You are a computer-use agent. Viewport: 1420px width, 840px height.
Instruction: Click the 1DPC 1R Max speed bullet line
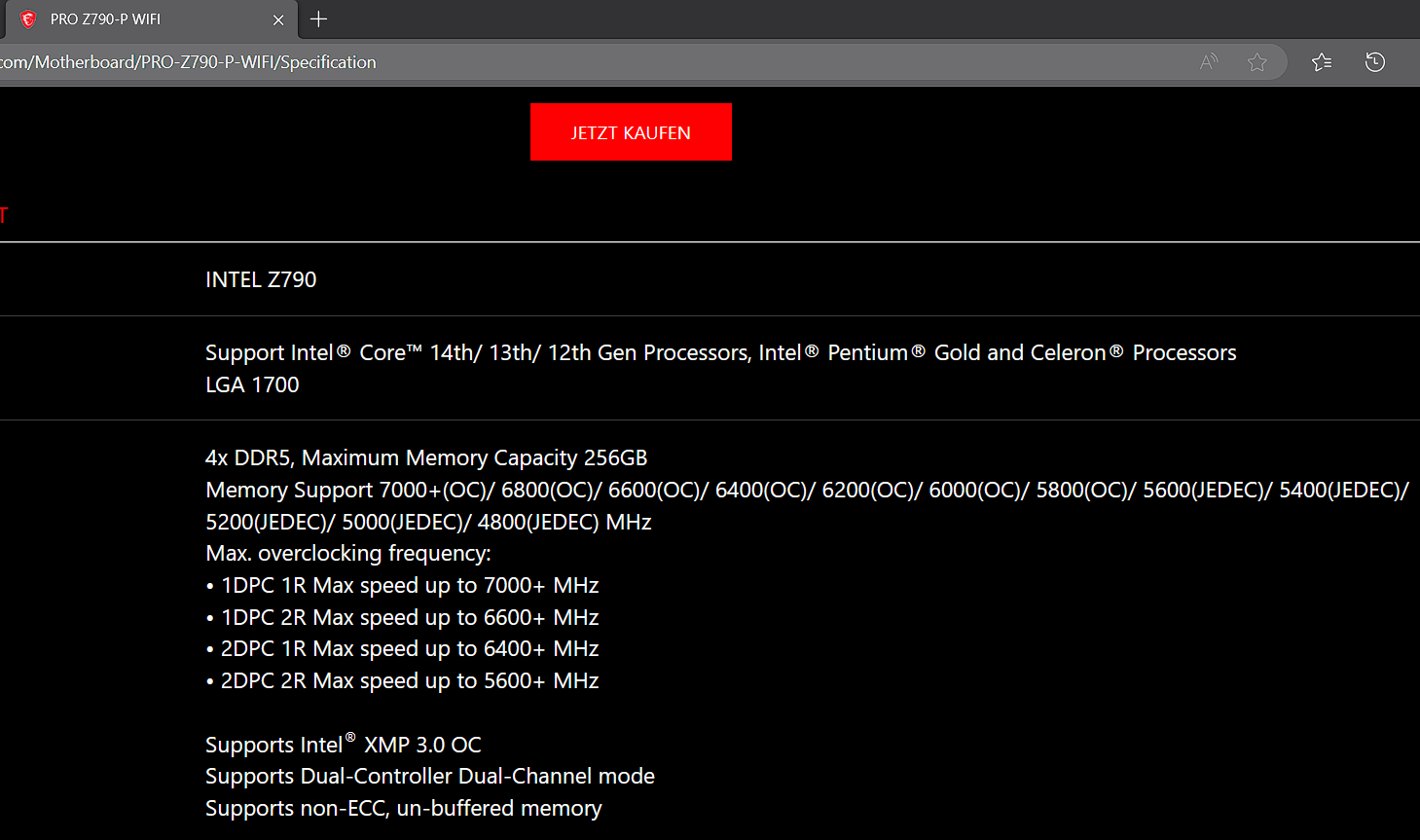click(x=402, y=585)
